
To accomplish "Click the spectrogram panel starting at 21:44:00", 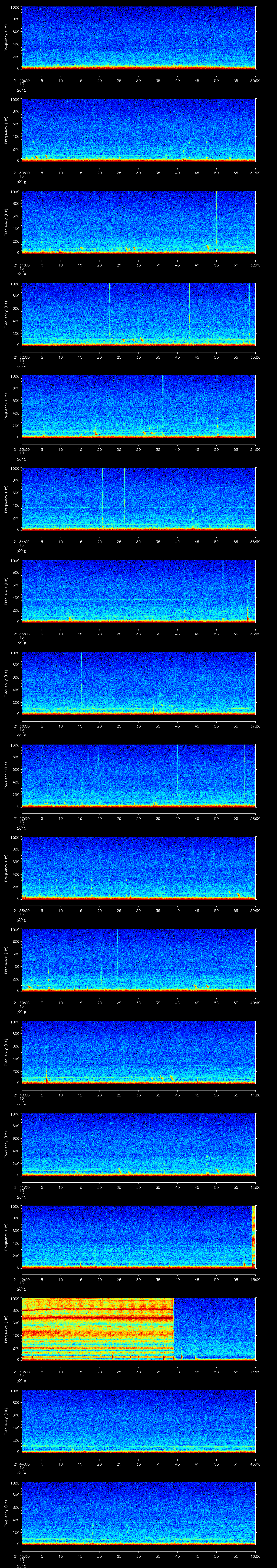I will (138, 1422).
